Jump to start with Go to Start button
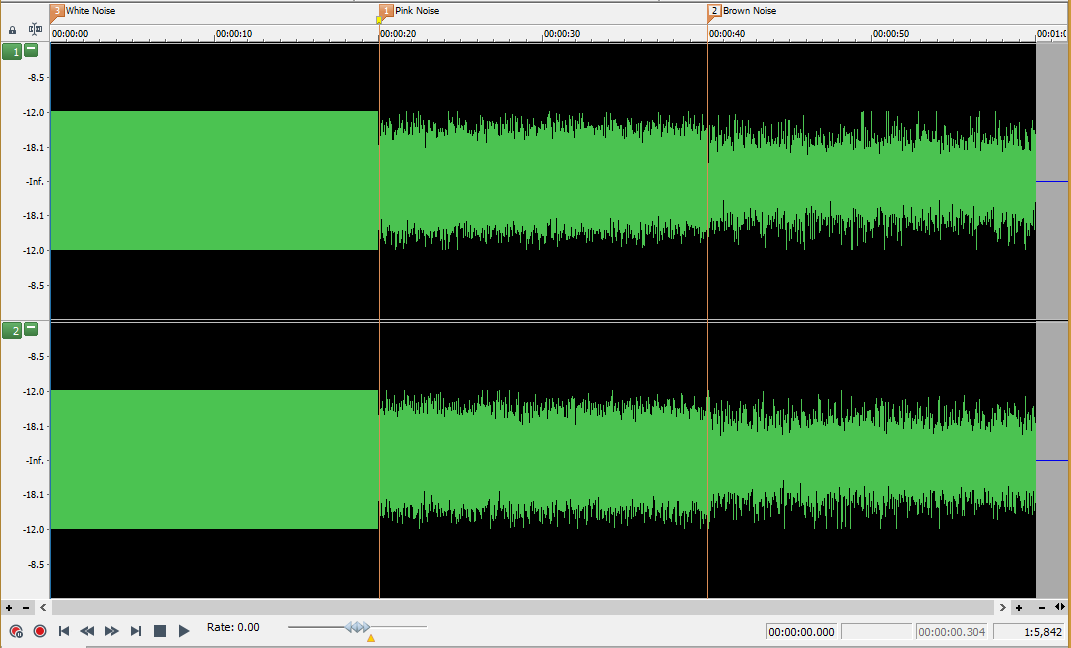 tap(64, 631)
